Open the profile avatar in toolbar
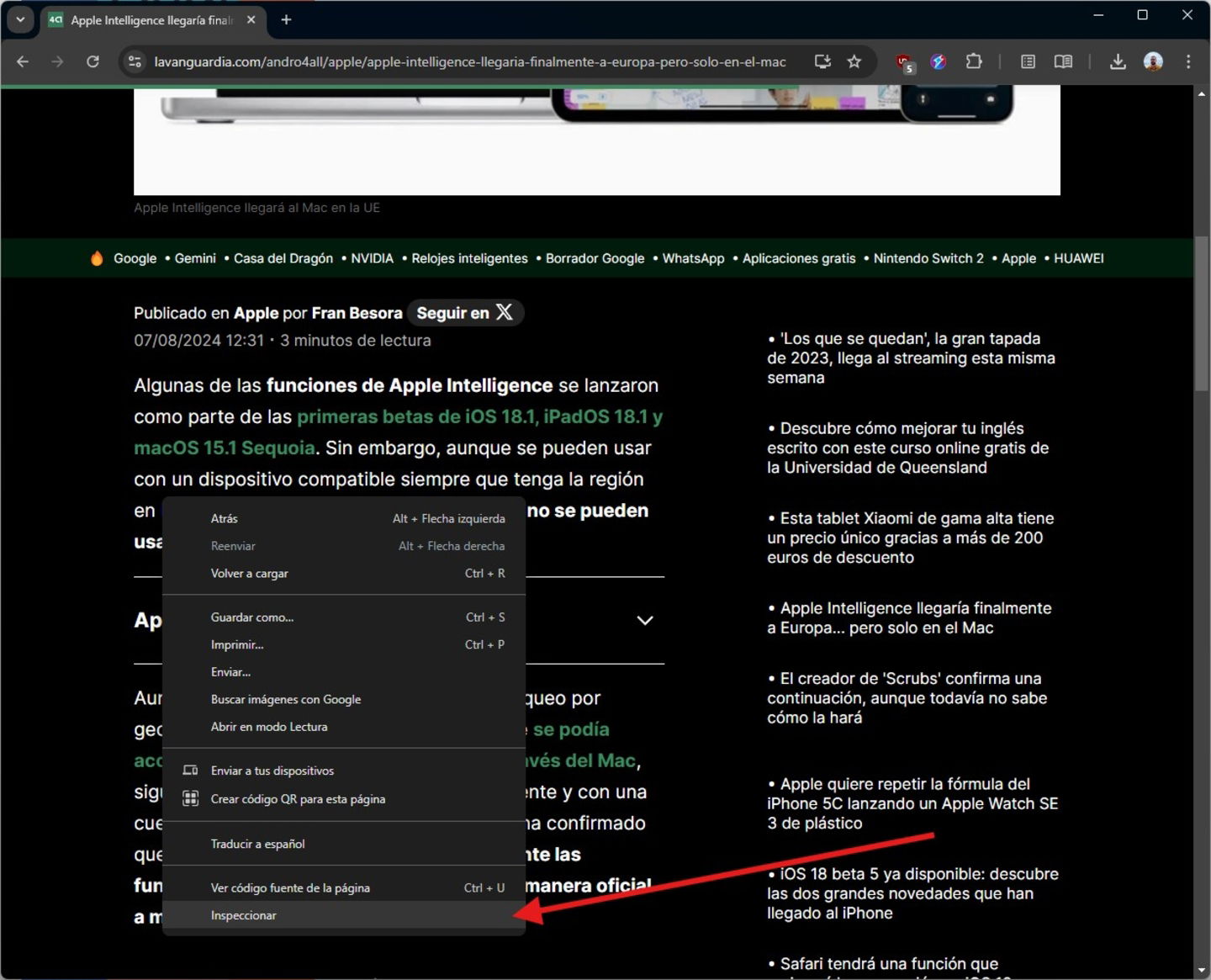This screenshot has width=1211, height=980. point(1153,61)
